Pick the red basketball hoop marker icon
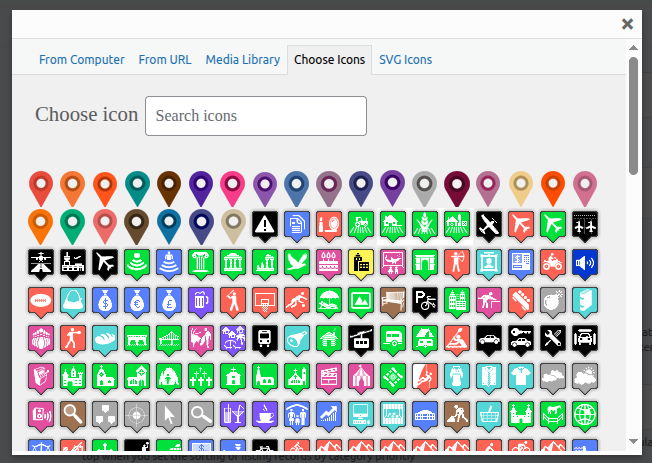 264,303
